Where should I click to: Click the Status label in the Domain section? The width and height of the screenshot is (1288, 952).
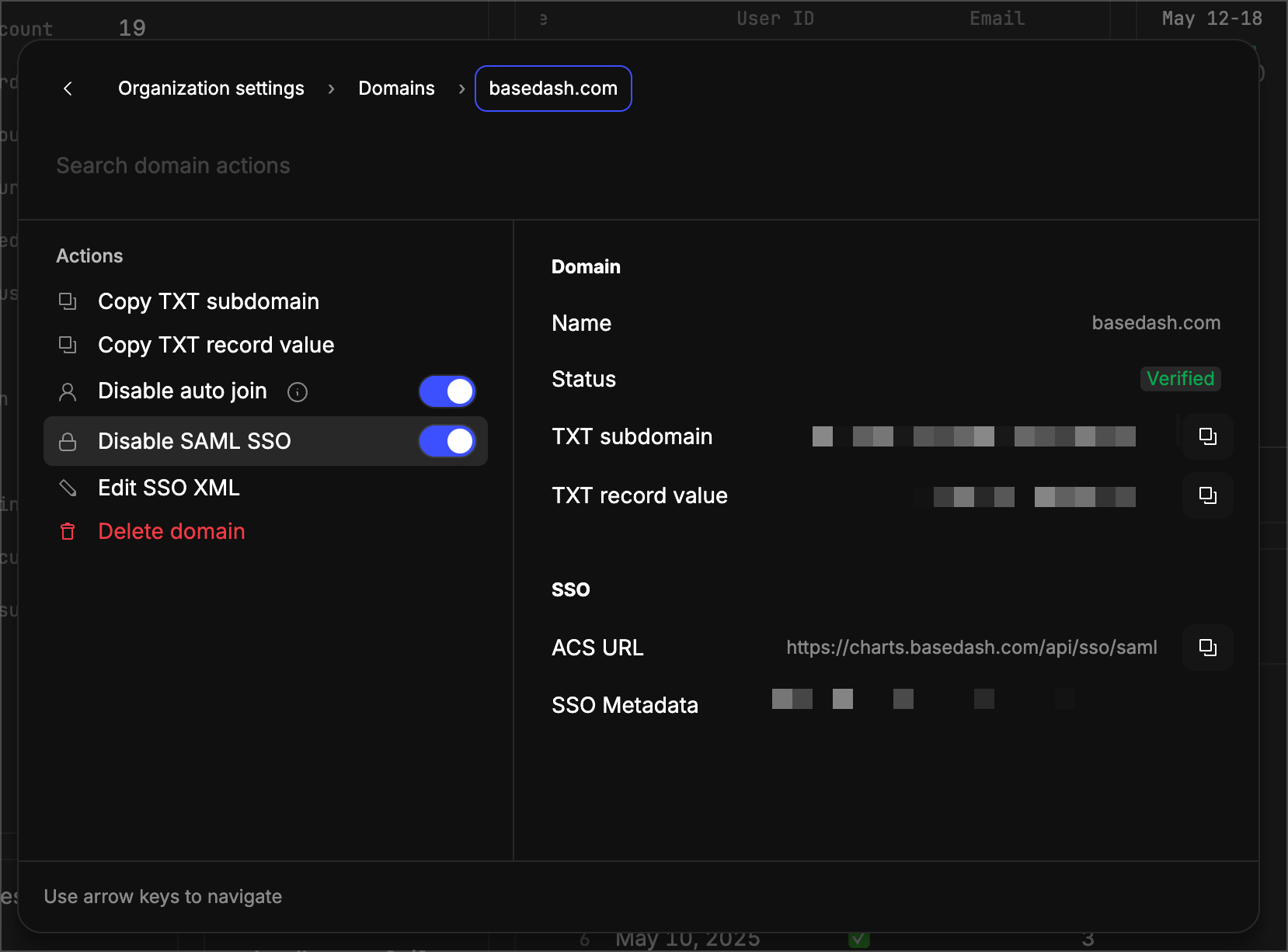point(583,379)
